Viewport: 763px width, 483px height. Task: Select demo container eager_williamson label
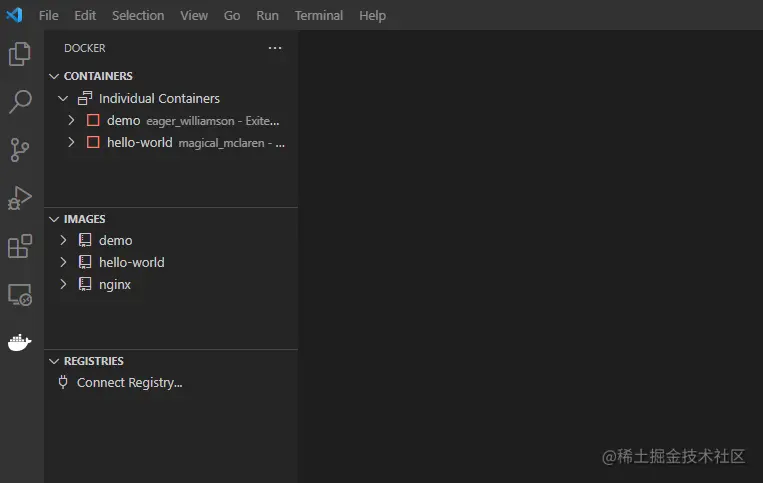pyautogui.click(x=193, y=121)
